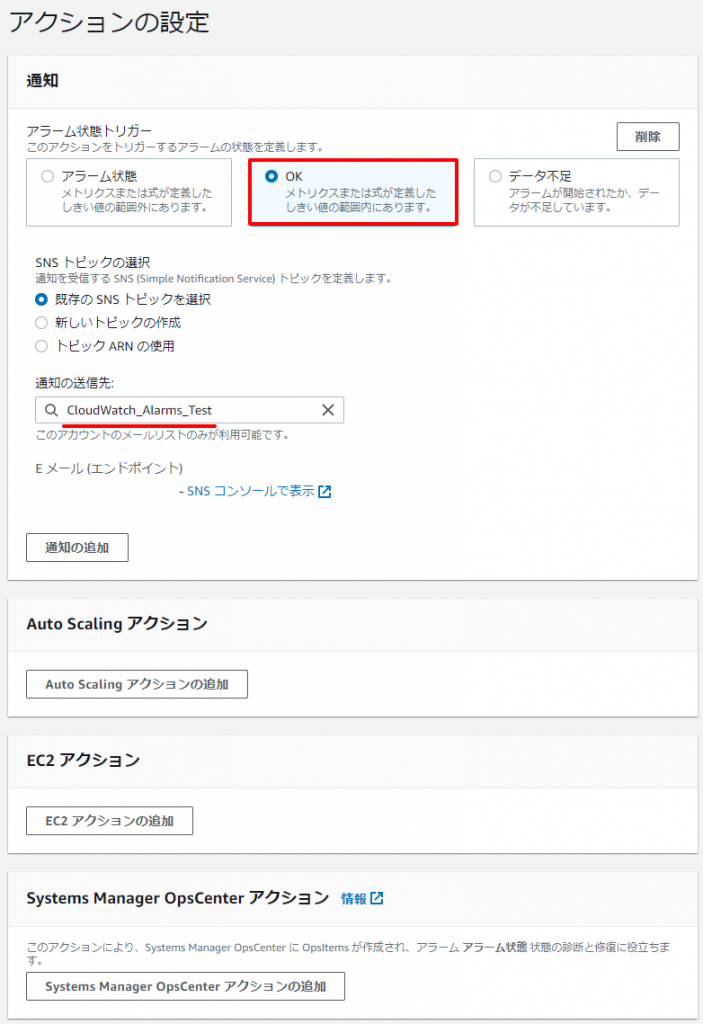
Task: Click the 通知の送信先 label
Action: tap(74, 383)
